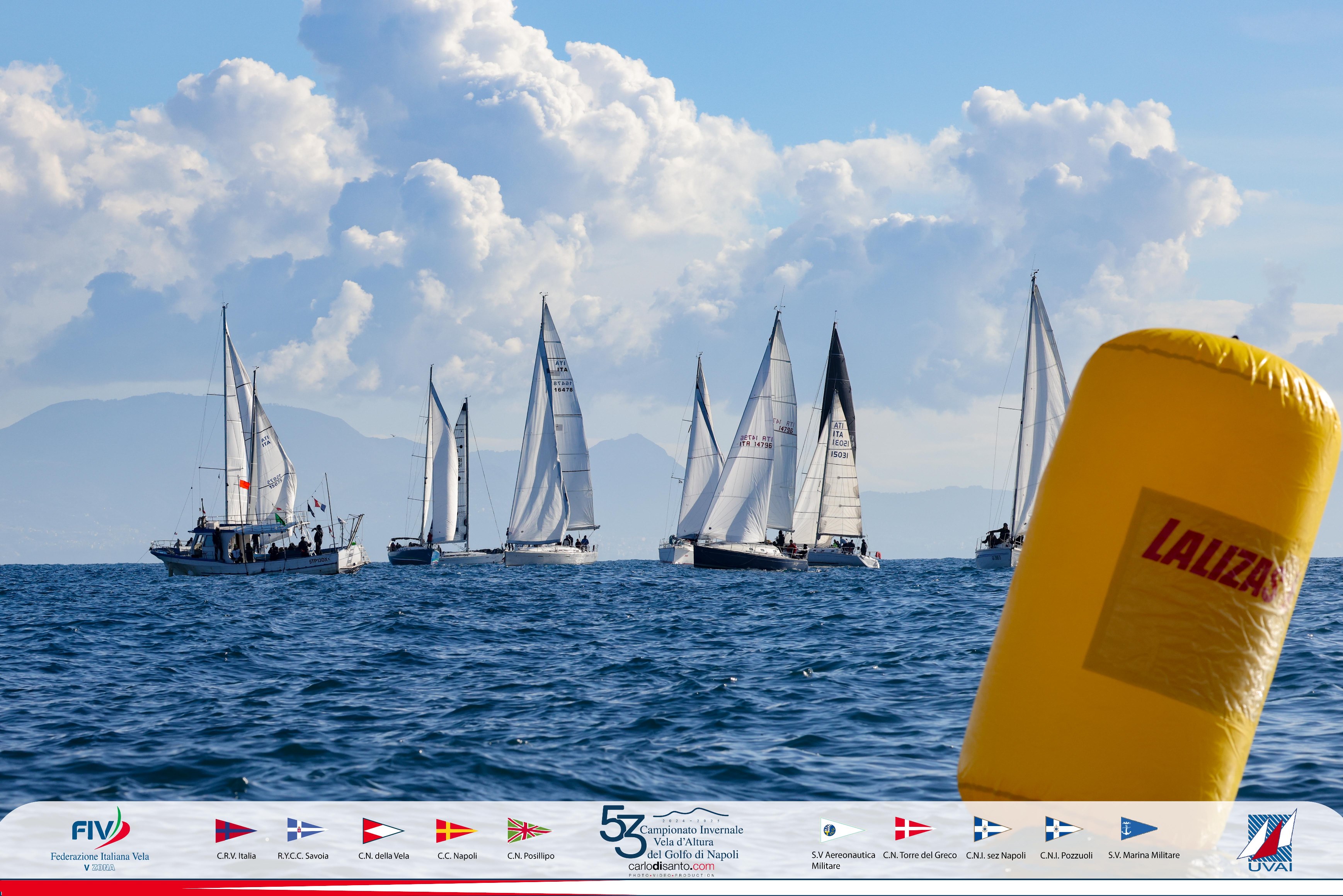The image size is (1343, 896).
Task: Click sail number 16478 on the sail
Action: 563,390
